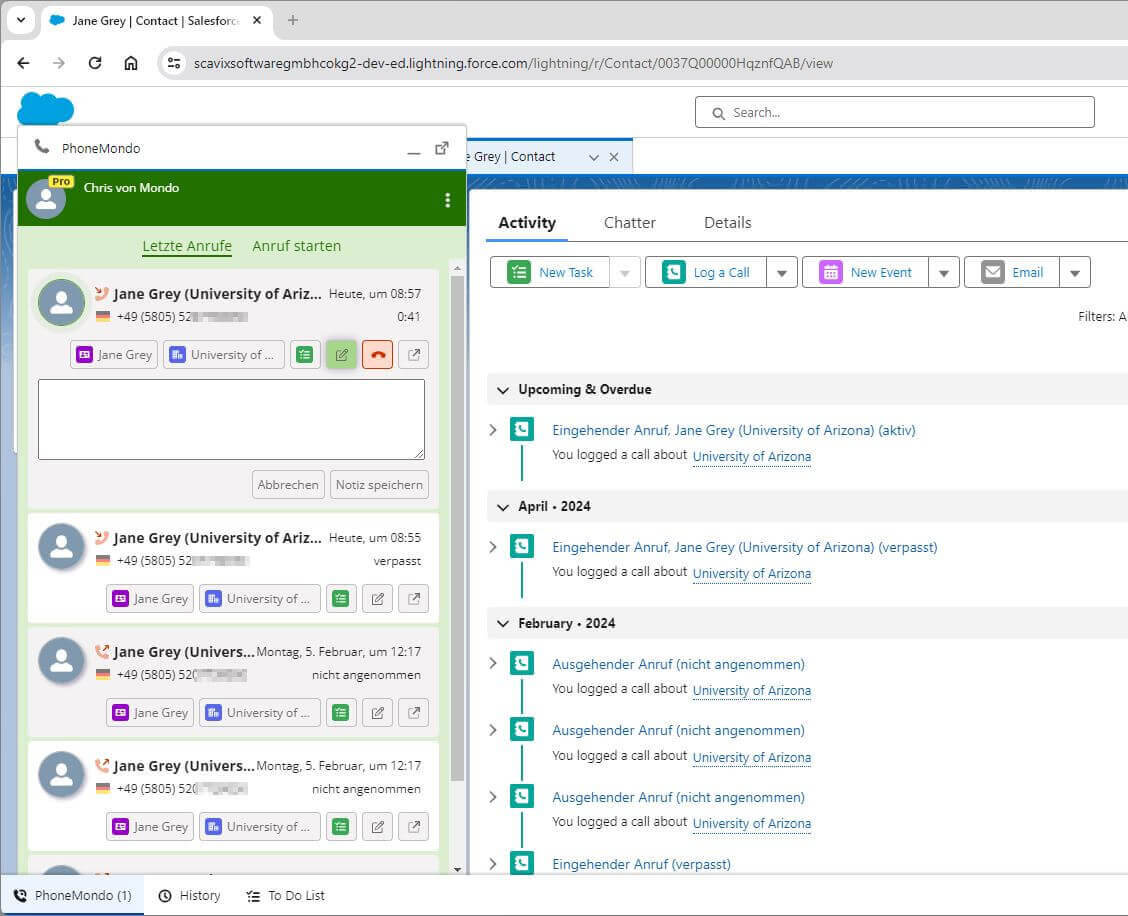
Task: Click the Abbrechen button
Action: pyautogui.click(x=288, y=484)
